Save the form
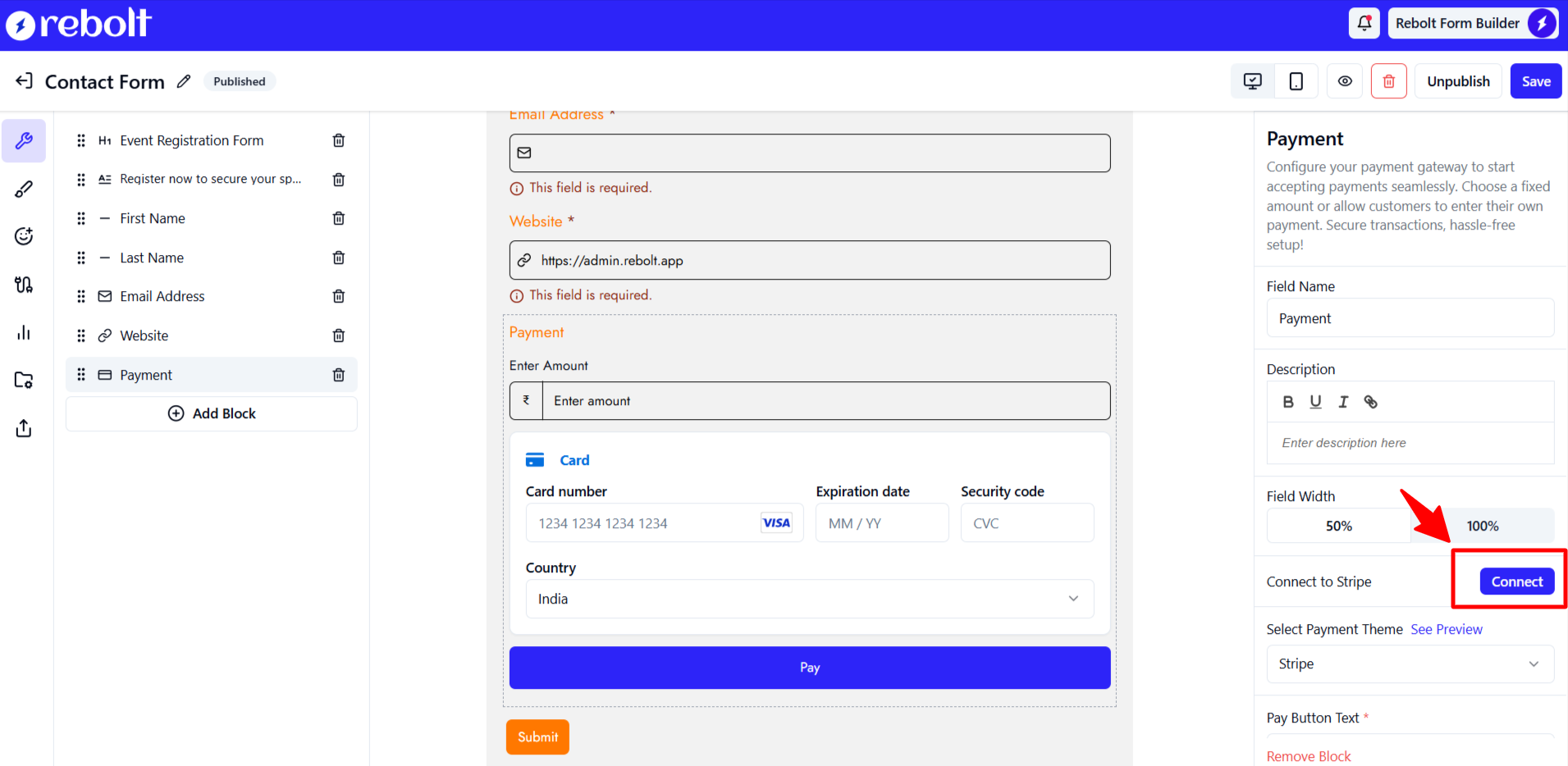The height and width of the screenshot is (766, 1568). point(1536,81)
